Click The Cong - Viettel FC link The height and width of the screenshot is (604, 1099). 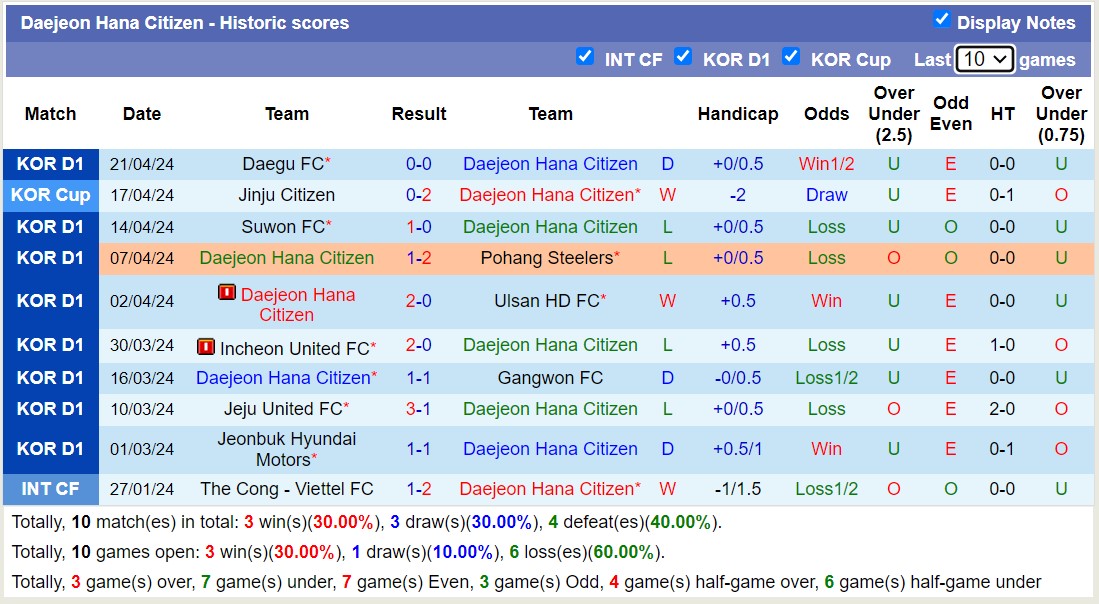coord(287,489)
